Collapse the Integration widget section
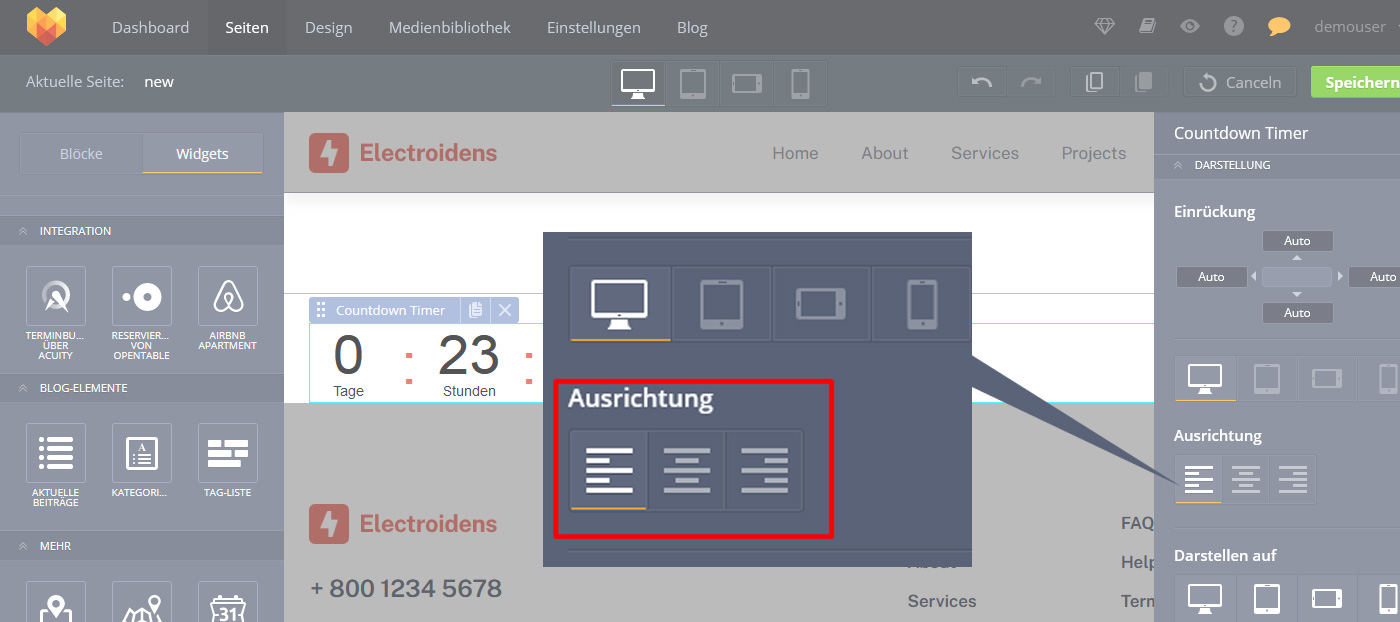This screenshot has width=1400, height=622. pyautogui.click(x=23, y=231)
